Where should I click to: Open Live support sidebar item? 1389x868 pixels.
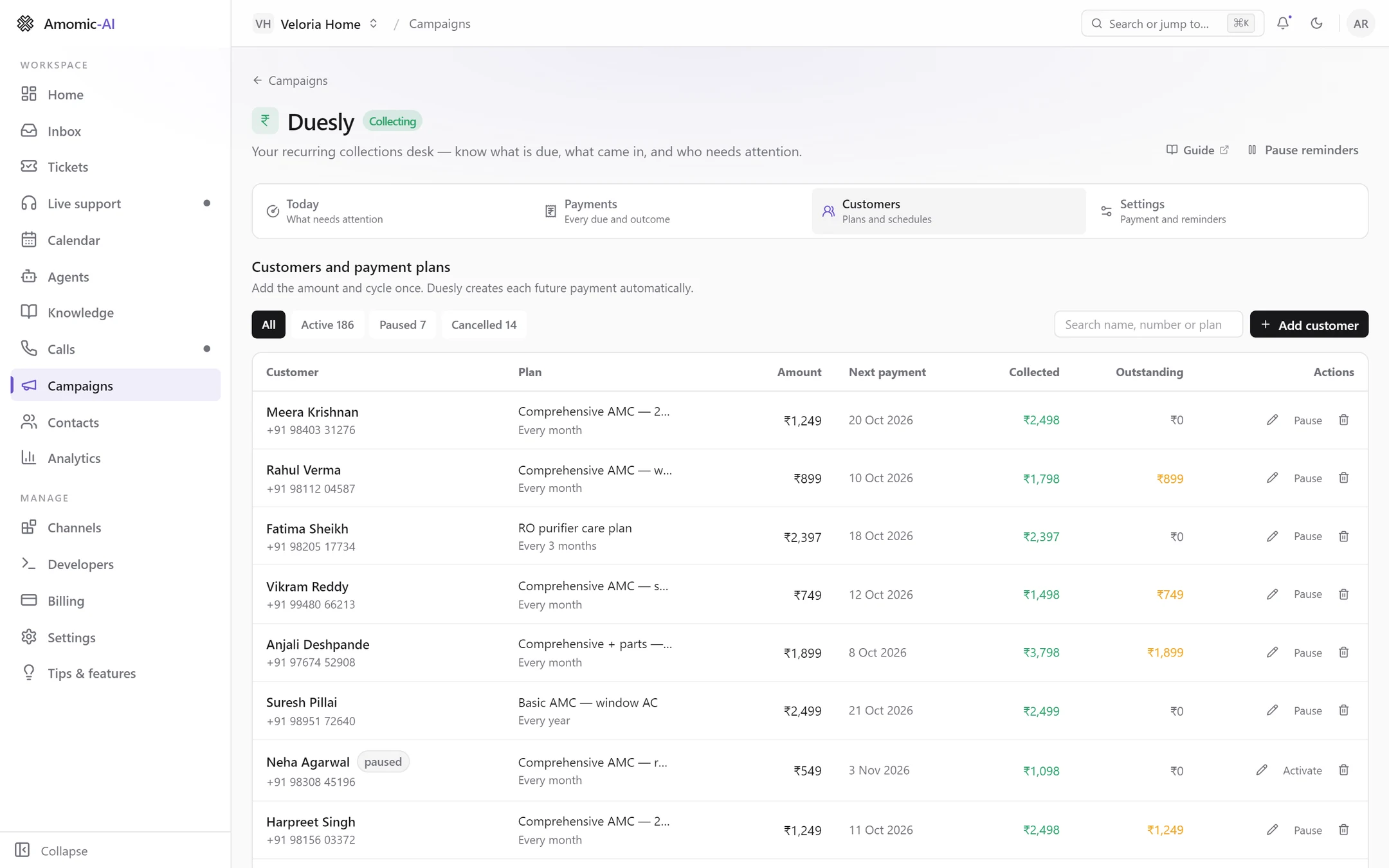click(x=116, y=203)
